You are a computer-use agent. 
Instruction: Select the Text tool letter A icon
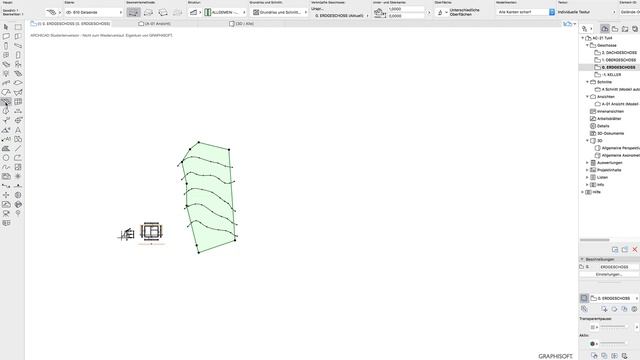tap(18, 130)
